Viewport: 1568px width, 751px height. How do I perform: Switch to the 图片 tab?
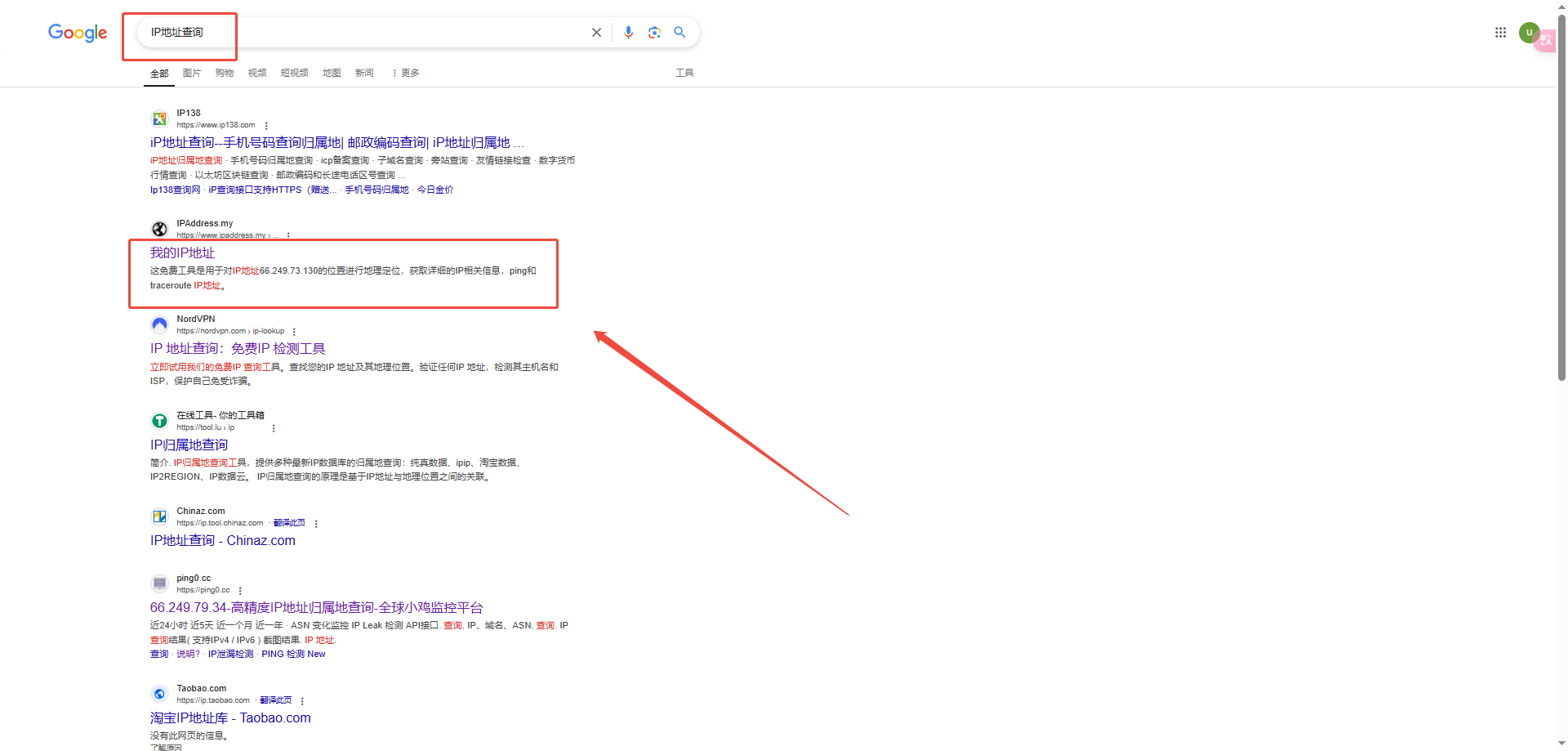[192, 73]
